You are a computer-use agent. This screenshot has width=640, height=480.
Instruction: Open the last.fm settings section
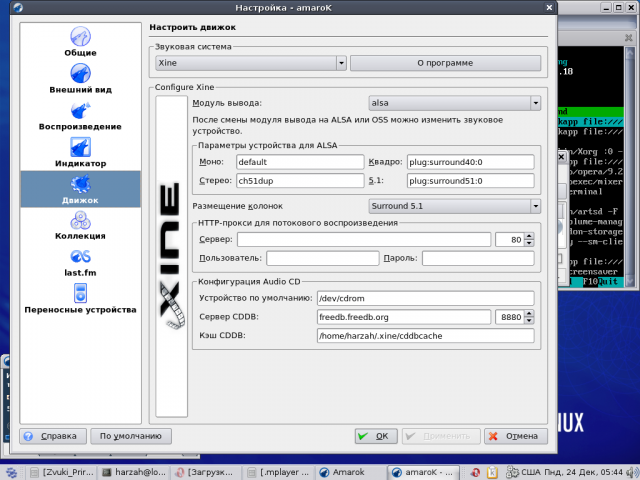pyautogui.click(x=80, y=262)
